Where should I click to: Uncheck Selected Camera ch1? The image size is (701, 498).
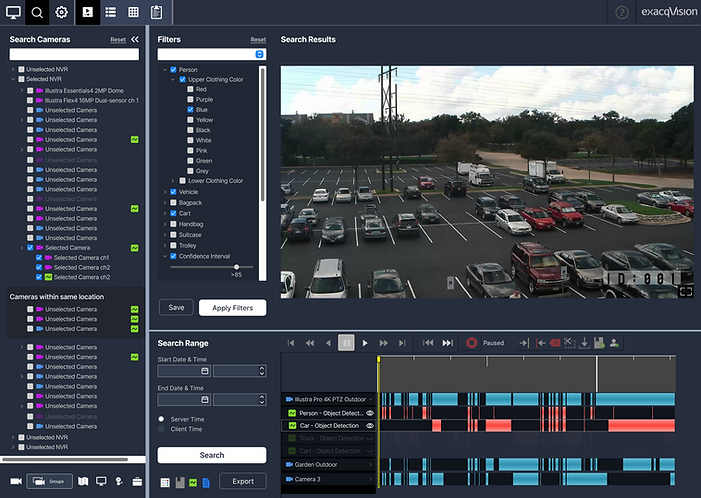(x=39, y=257)
